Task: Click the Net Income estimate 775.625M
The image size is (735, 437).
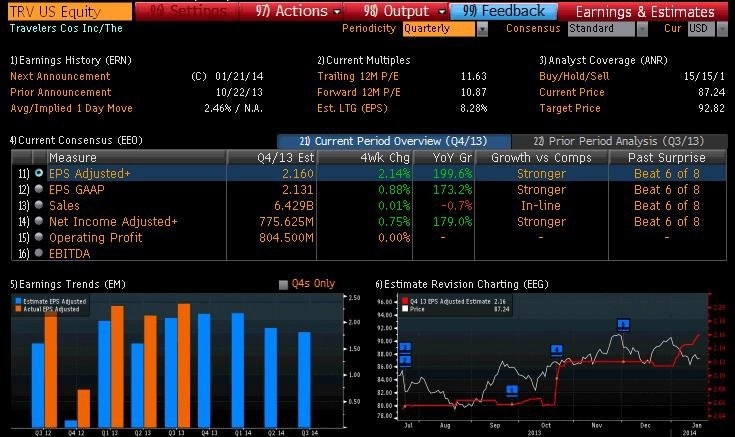Action: 286,221
